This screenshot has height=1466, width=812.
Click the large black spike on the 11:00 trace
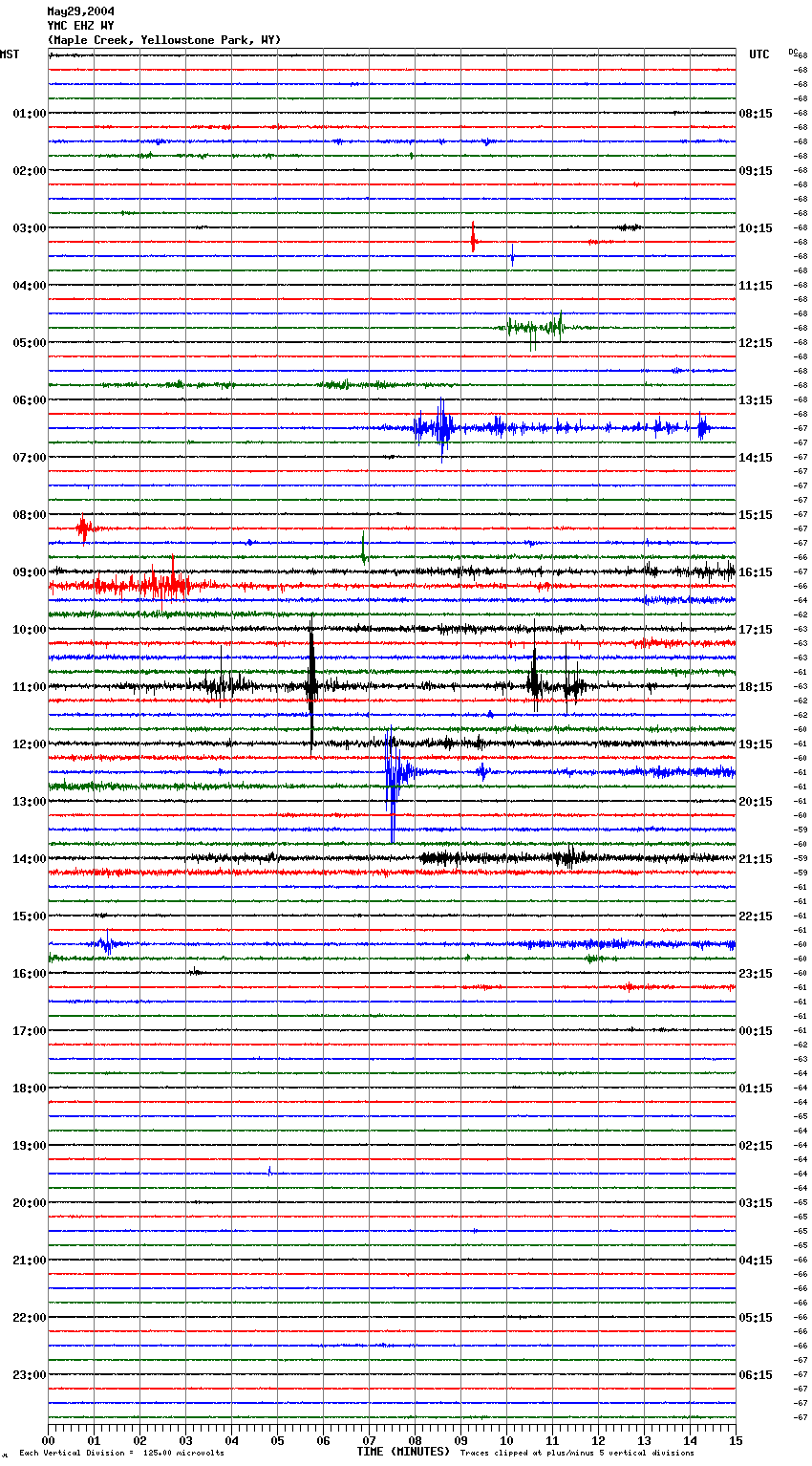pyautogui.click(x=311, y=685)
